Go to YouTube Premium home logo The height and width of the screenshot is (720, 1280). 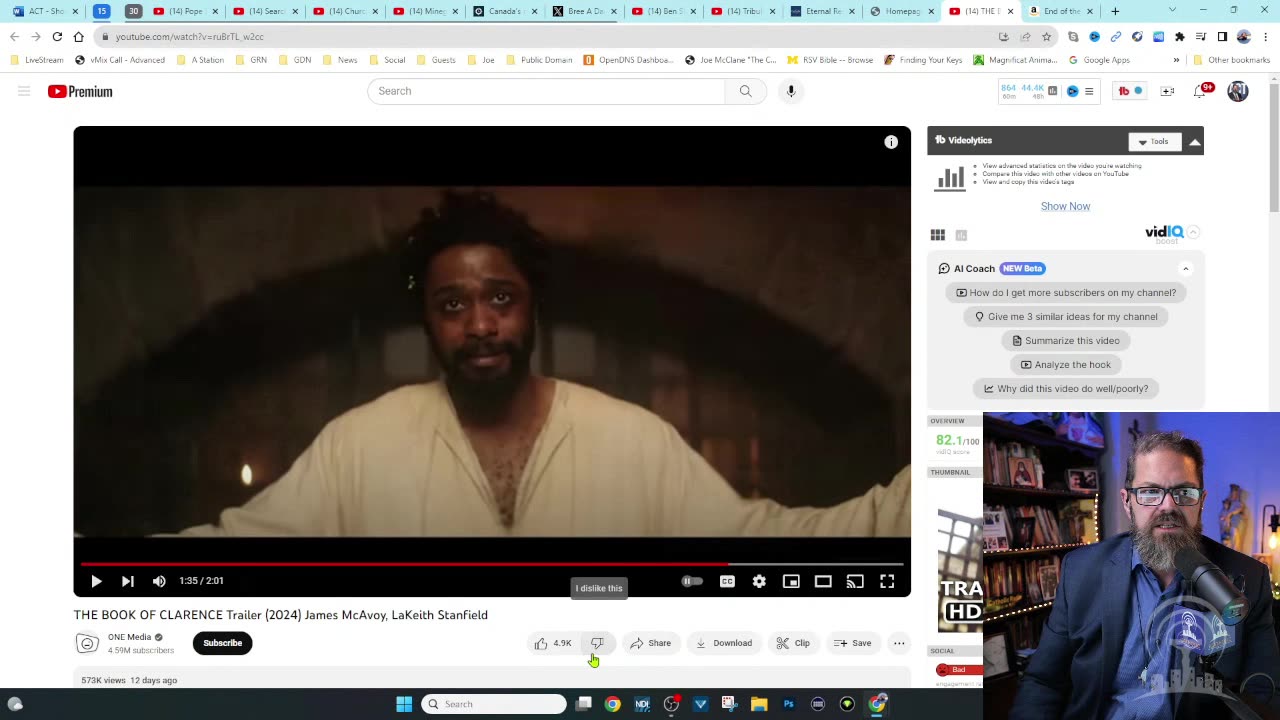[80, 91]
